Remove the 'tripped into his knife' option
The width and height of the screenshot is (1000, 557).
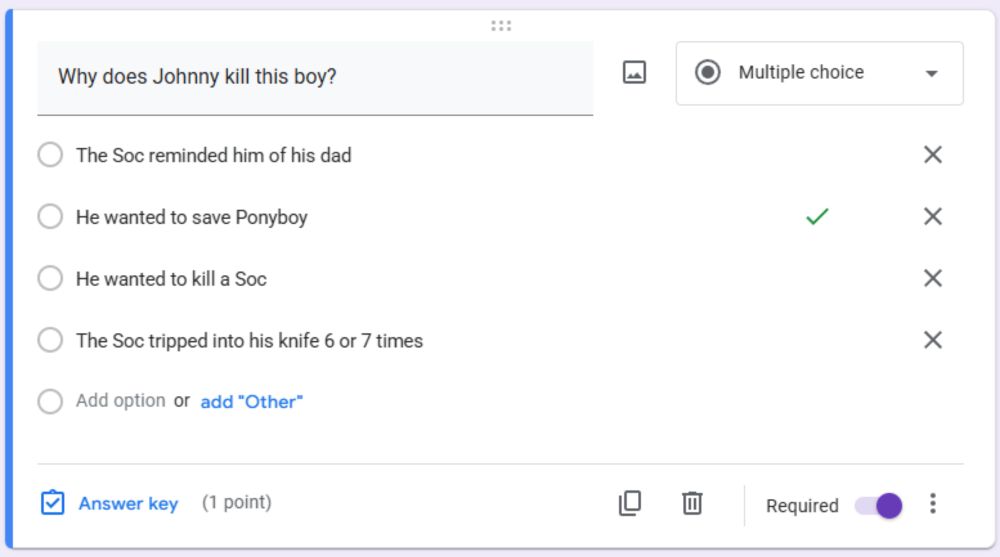click(x=933, y=341)
